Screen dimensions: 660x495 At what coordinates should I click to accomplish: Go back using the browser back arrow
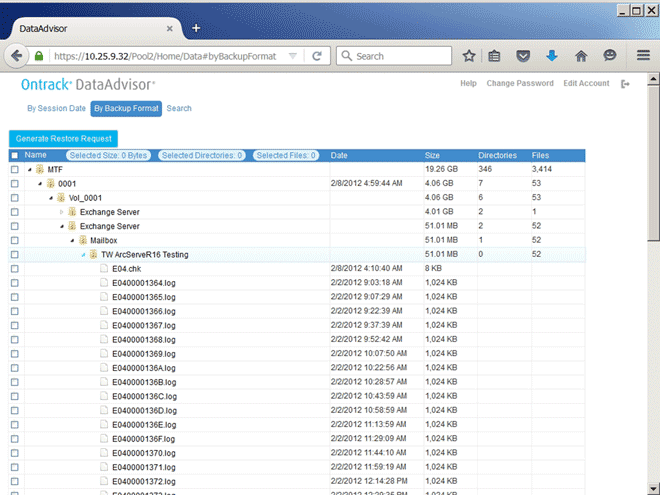coord(16,56)
